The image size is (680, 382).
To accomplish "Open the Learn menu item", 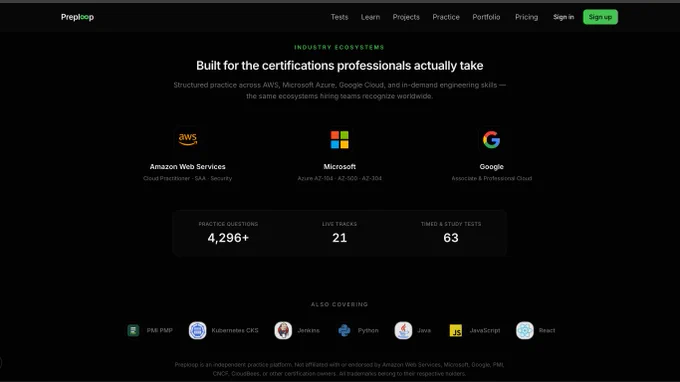I will (x=370, y=17).
